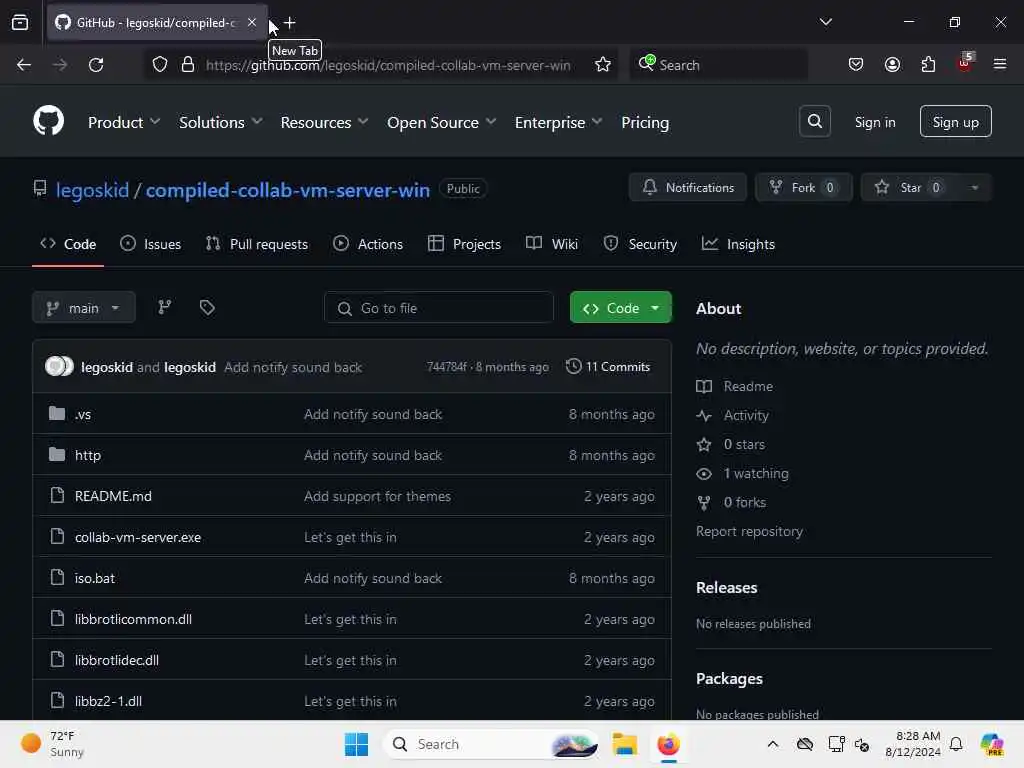Switch to the Insights tab
The image size is (1024, 768).
[738, 244]
